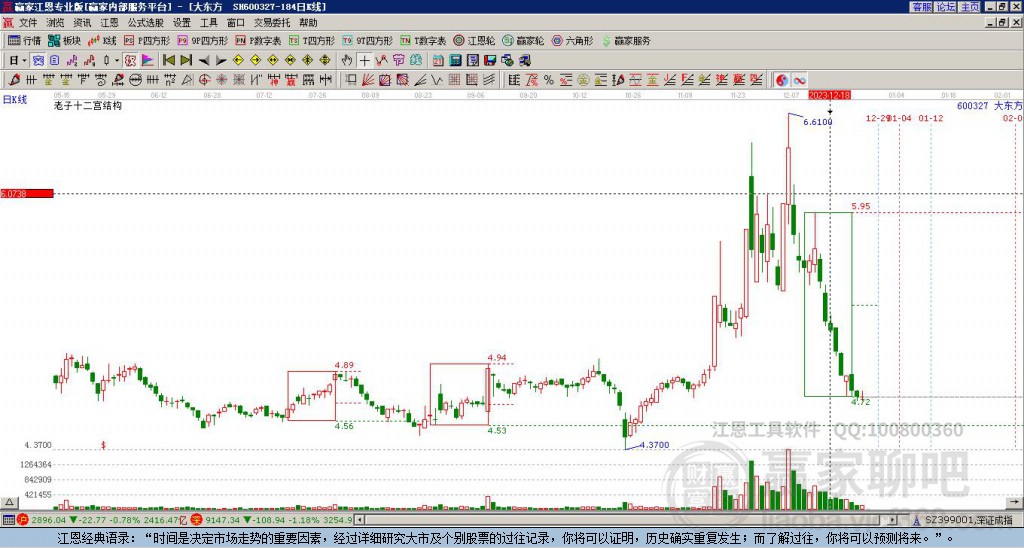This screenshot has width=1024, height=548.
Task: Click the green 线 character icon
Action: pos(415,61)
